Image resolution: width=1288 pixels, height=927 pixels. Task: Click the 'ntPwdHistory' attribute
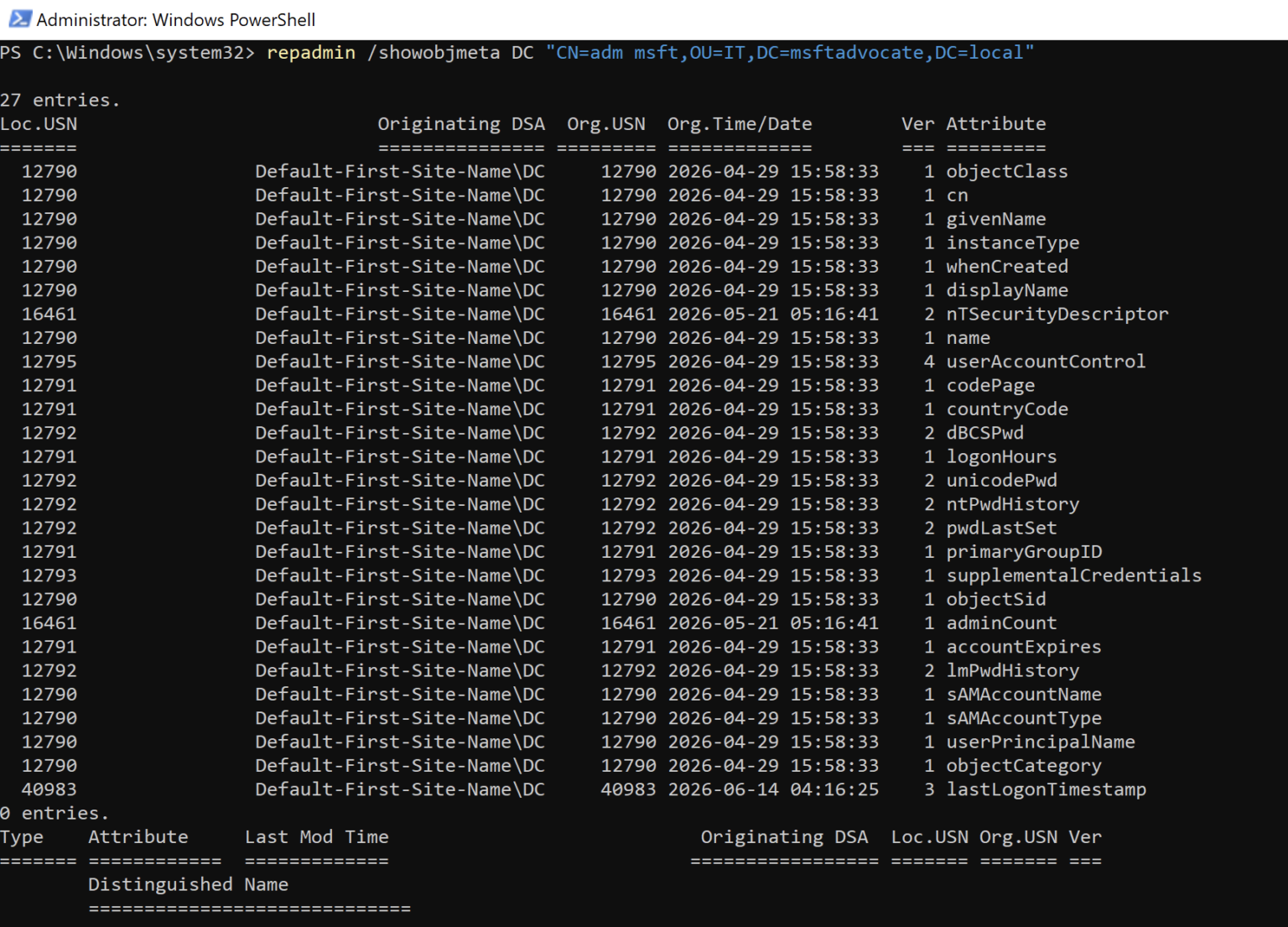click(x=1013, y=504)
